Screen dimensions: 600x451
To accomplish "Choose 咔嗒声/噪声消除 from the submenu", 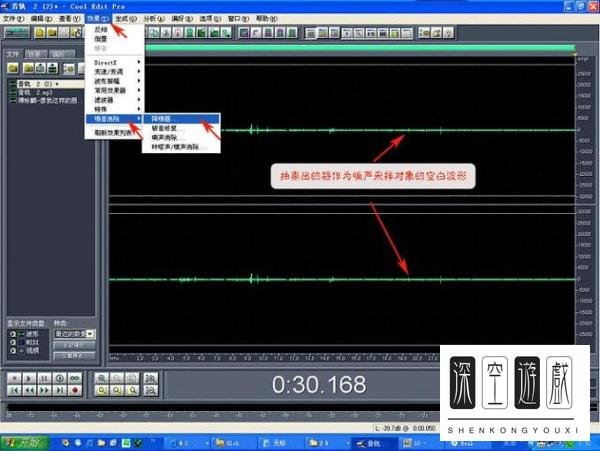I will coord(181,147).
